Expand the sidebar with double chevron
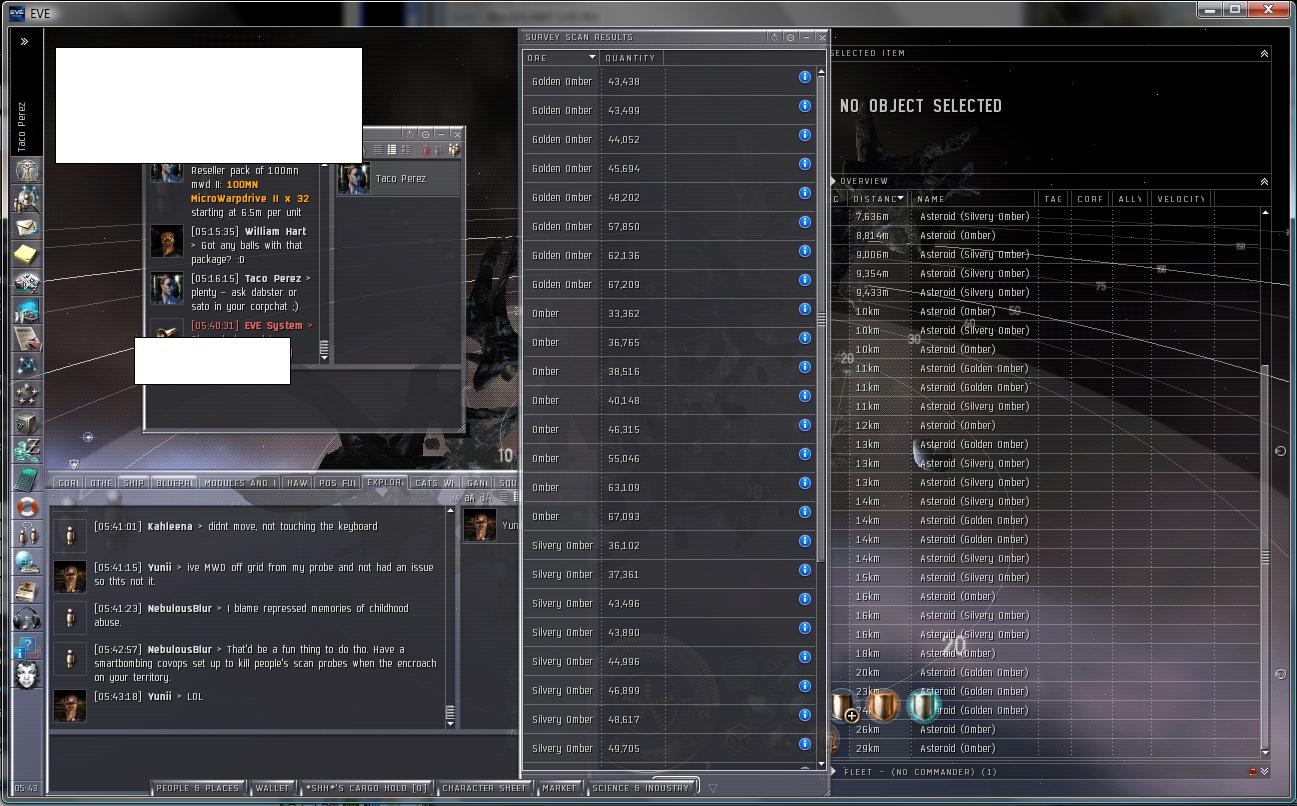1297x806 pixels. coord(24,42)
